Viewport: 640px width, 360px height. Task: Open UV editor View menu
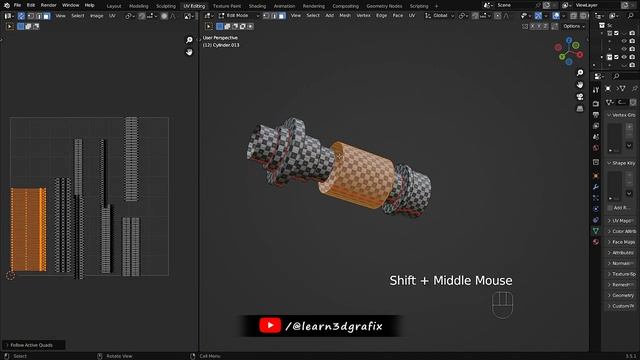pos(60,16)
